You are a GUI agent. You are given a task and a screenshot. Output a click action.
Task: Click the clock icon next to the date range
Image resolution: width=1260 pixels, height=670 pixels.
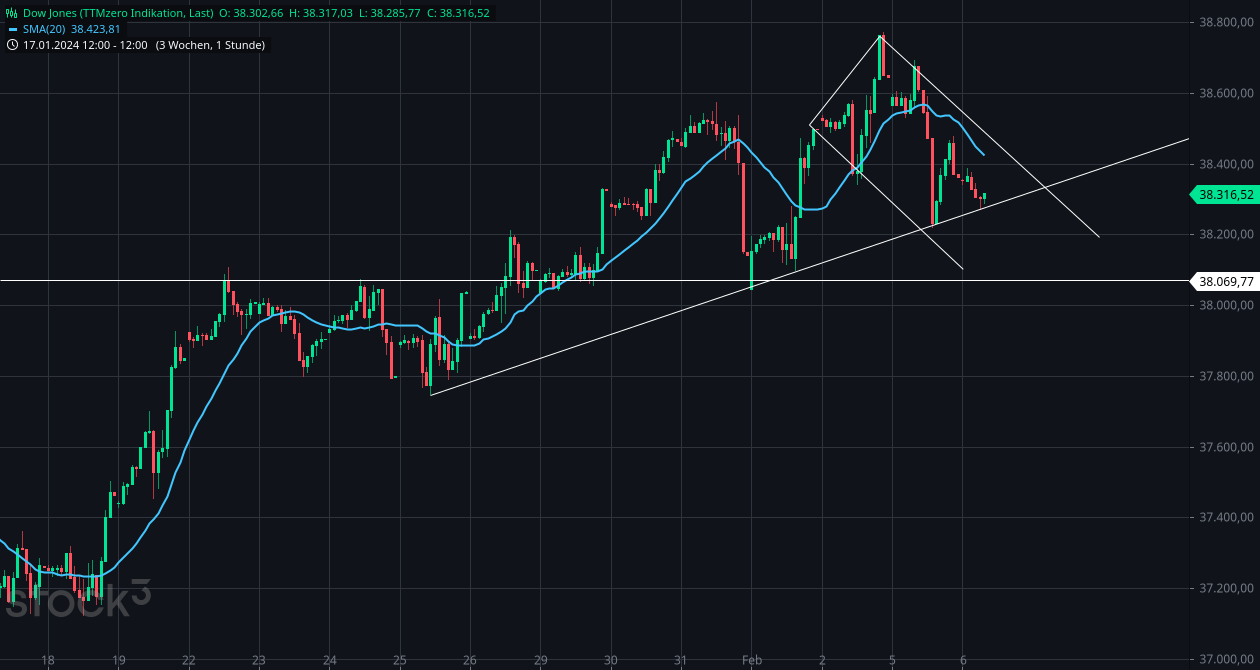coord(11,45)
